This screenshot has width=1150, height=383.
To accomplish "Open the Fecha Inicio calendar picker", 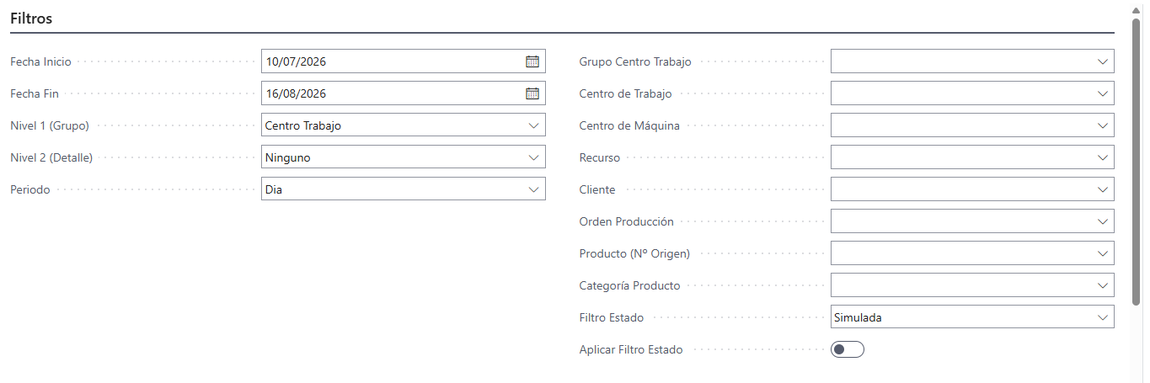I will (532, 62).
